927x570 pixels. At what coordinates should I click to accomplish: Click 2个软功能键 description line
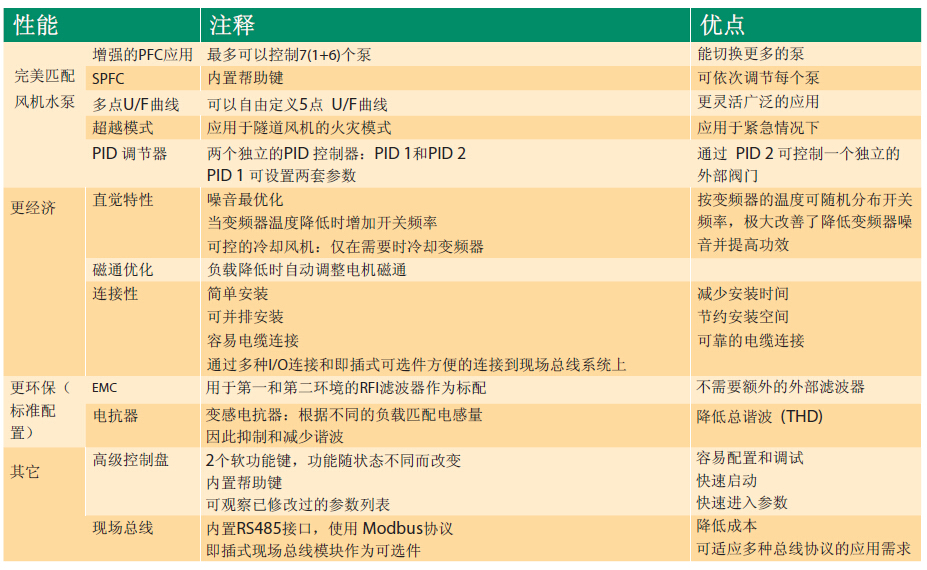(333, 461)
